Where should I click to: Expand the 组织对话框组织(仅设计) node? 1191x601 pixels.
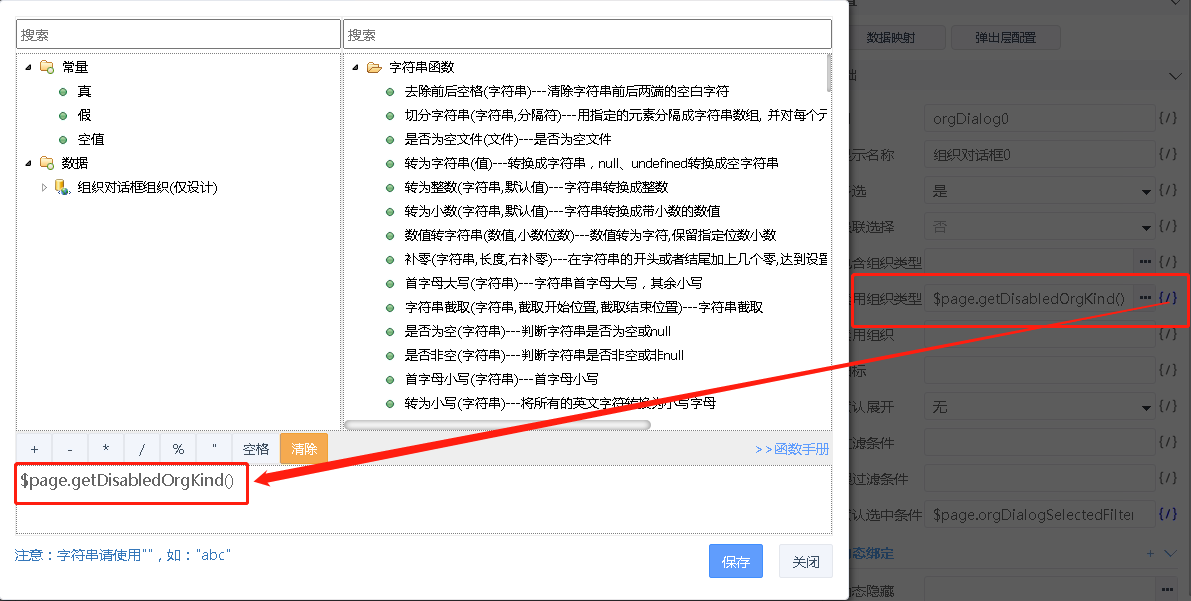tap(44, 187)
